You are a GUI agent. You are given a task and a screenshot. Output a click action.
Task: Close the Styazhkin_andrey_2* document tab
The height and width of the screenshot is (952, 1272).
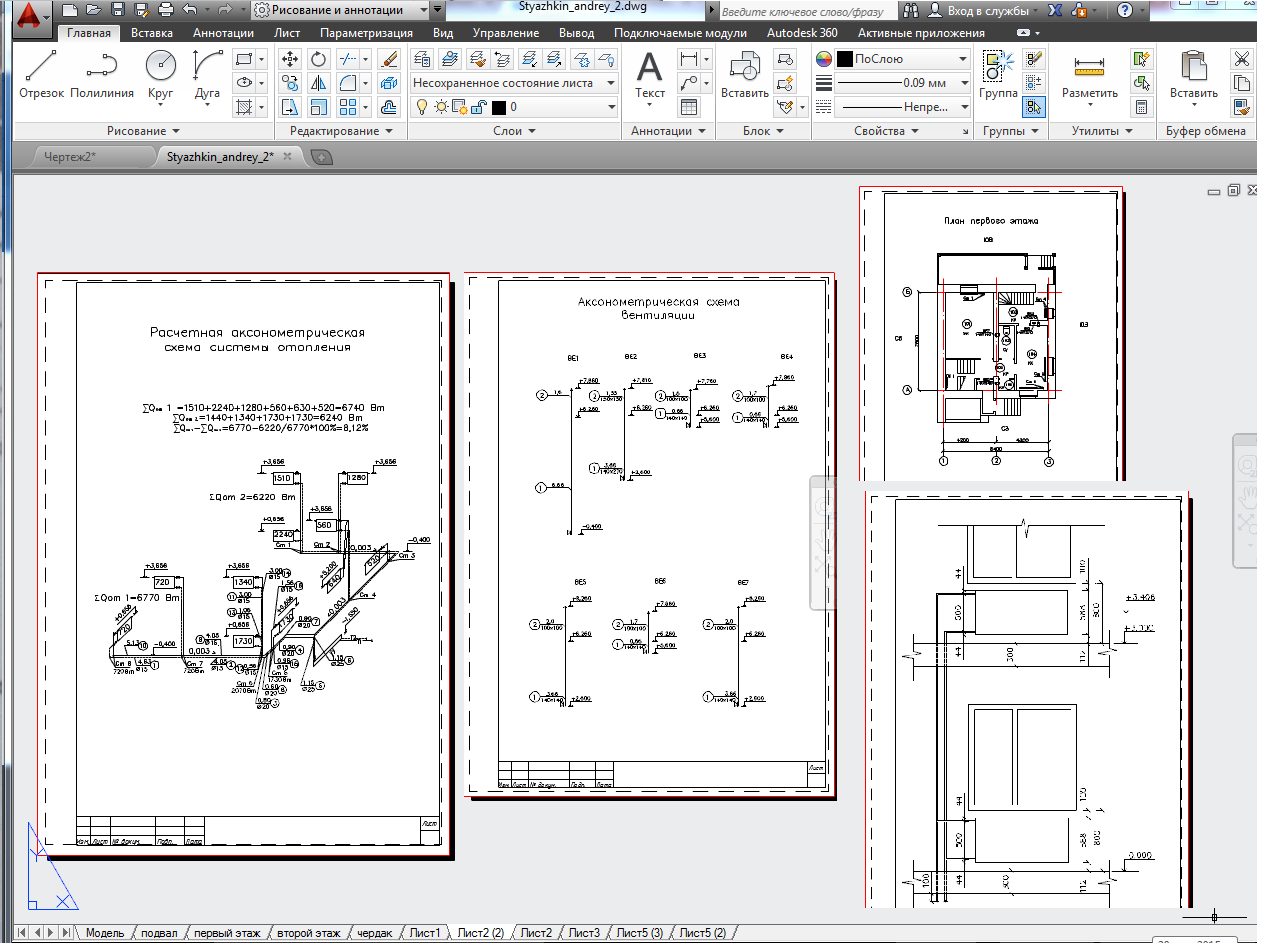[x=288, y=157]
